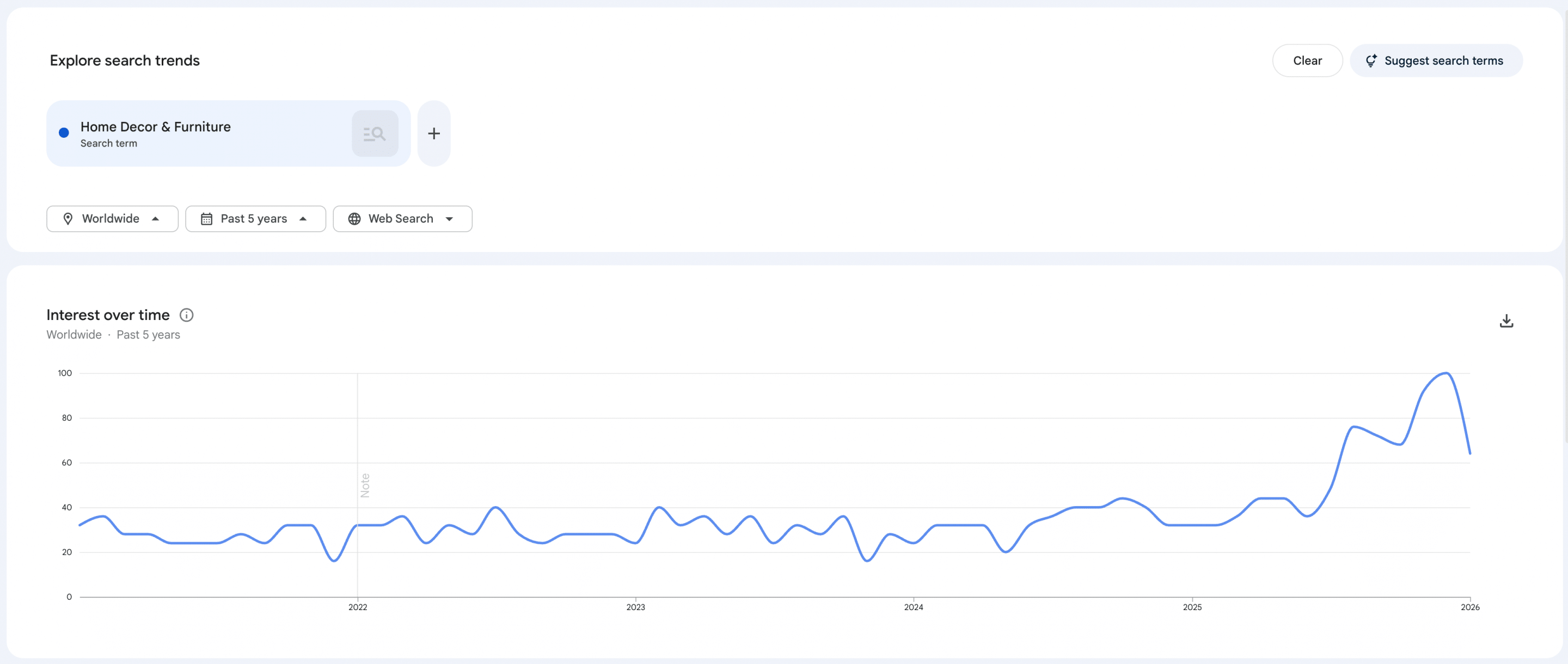Click the blue dot color swatch
The height and width of the screenshot is (664, 1568).
[64, 133]
